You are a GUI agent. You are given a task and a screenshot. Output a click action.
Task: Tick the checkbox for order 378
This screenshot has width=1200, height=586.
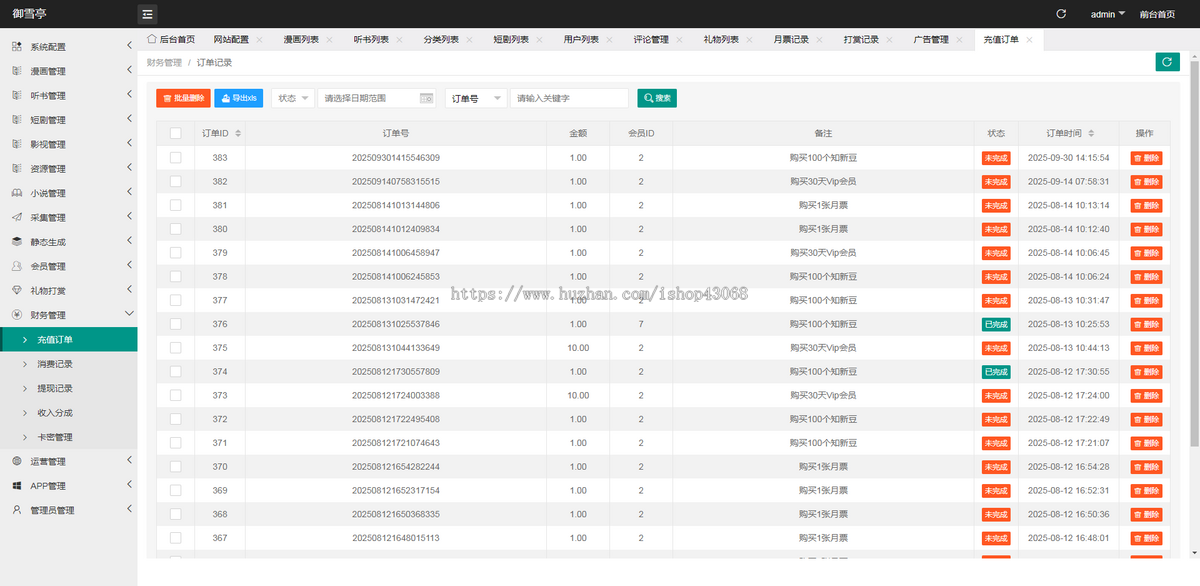[176, 276]
